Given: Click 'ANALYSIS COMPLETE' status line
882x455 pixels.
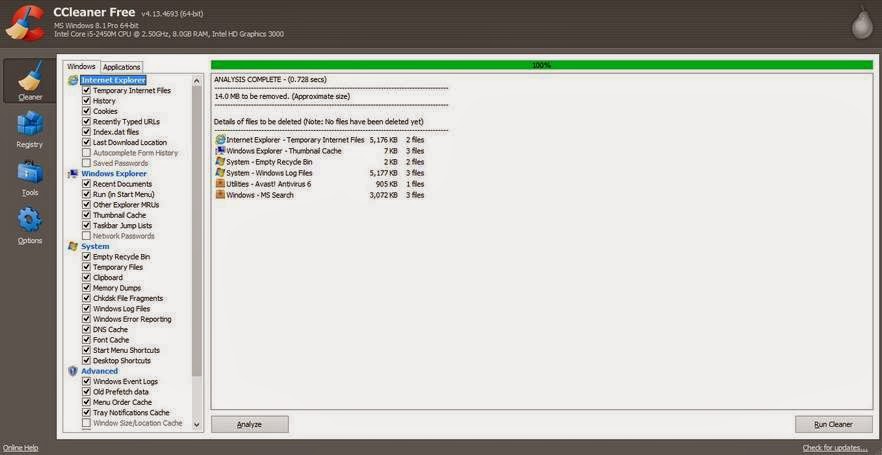Looking at the screenshot, I should tap(270, 80).
